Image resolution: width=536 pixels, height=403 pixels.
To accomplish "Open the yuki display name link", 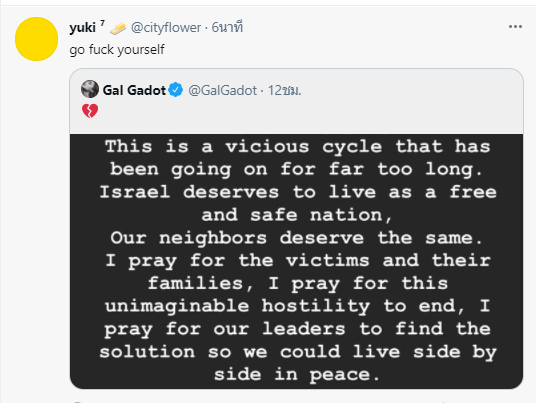I will coord(82,28).
